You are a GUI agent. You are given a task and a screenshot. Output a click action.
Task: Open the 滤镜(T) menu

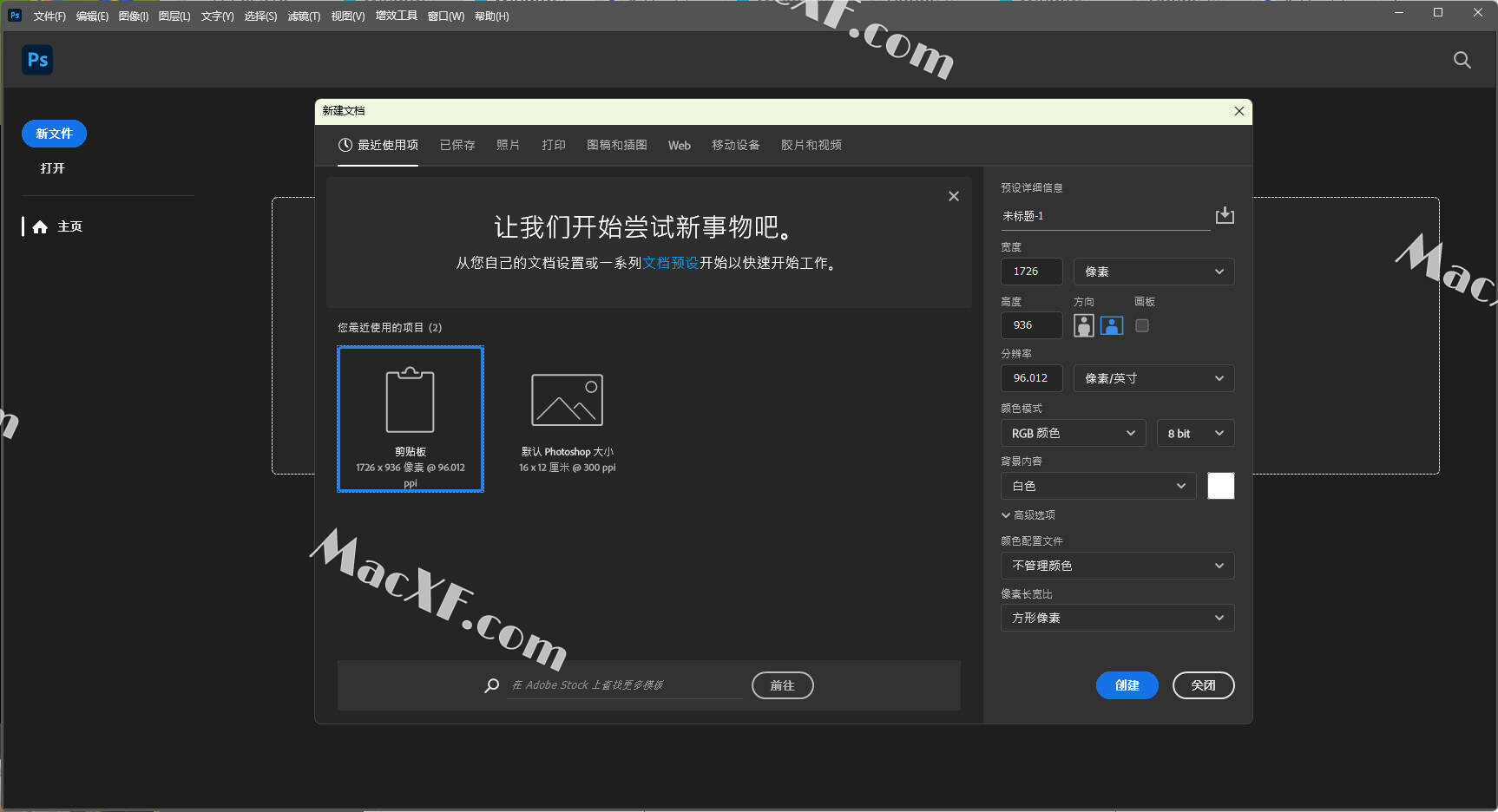[304, 16]
